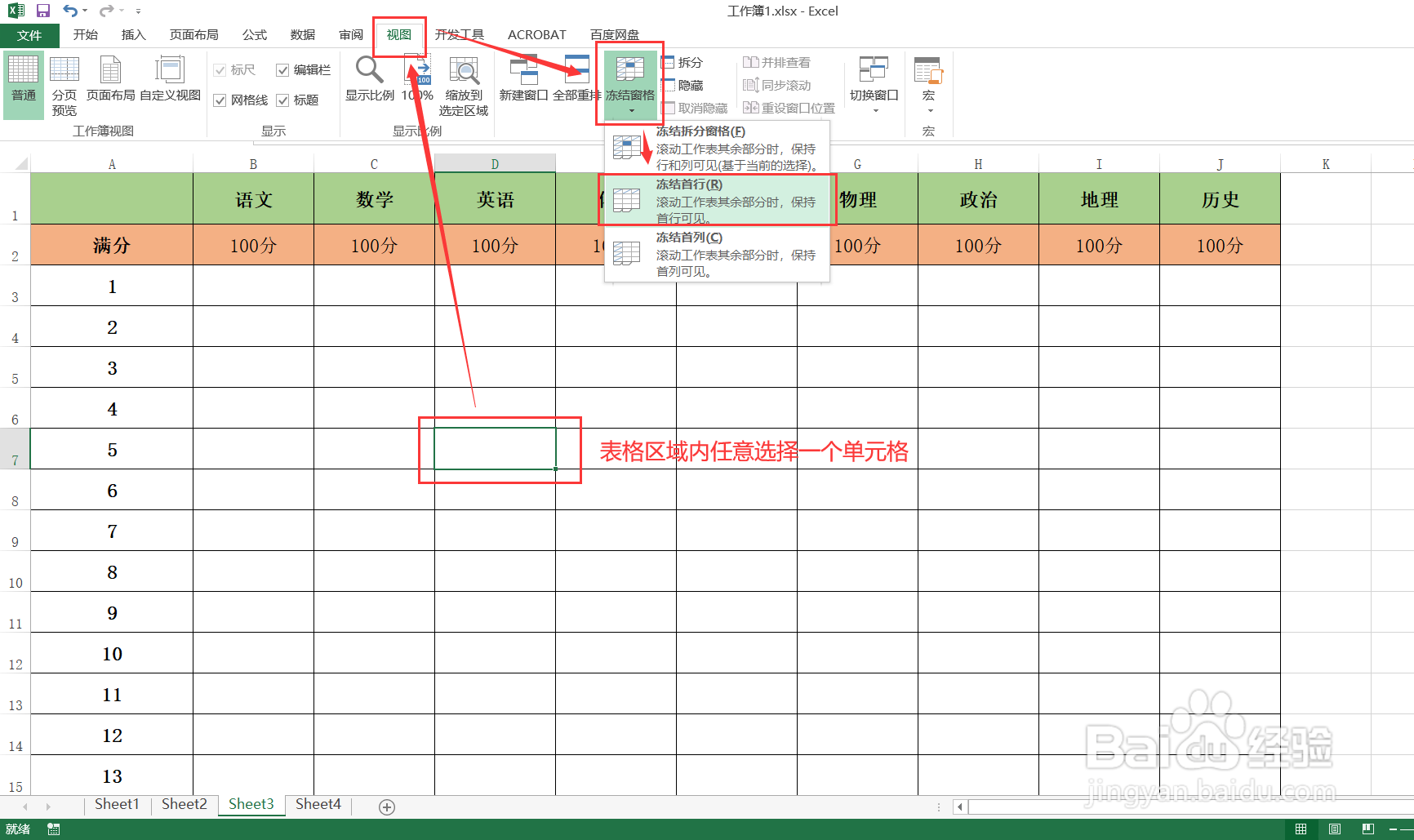This screenshot has height=840, width=1414.
Task: Reset Window Position (重设窗口位置)
Action: [789, 108]
